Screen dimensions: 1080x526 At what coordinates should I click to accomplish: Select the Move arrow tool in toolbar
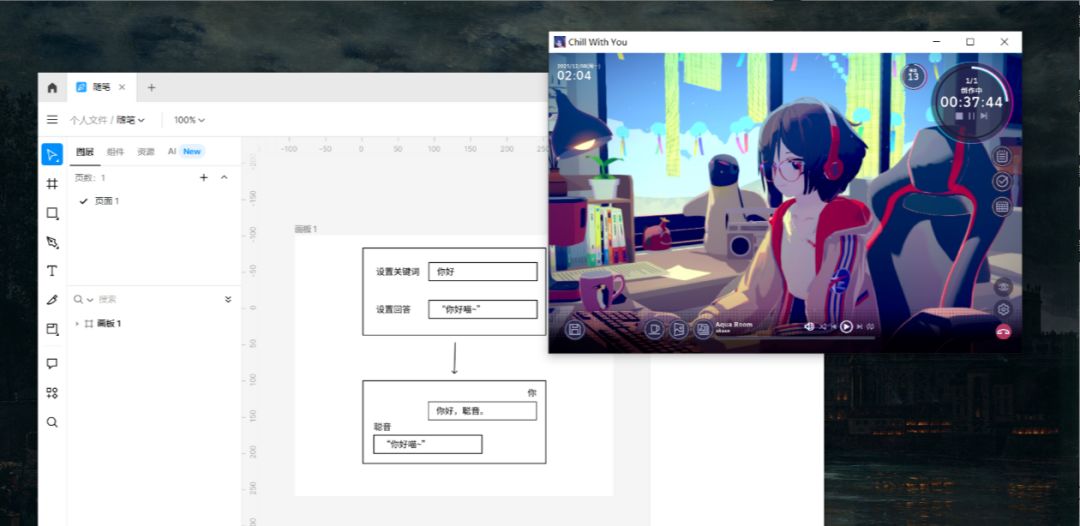(52, 154)
